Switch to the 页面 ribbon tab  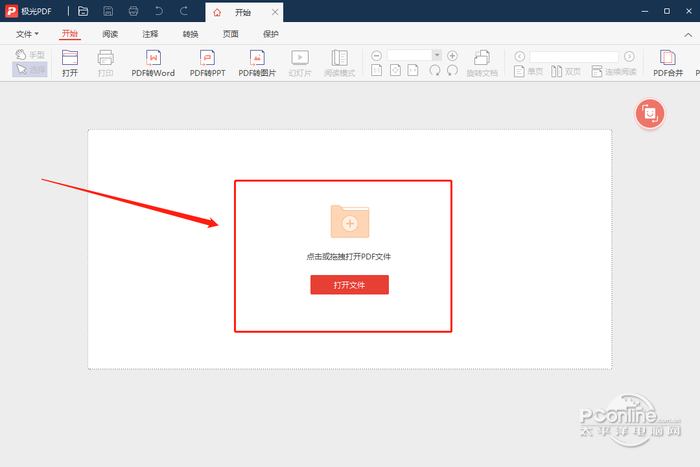click(230, 34)
